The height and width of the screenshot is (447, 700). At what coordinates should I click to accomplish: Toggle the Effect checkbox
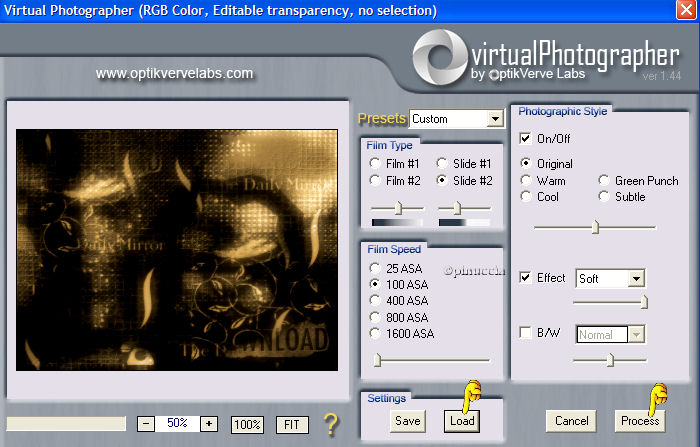[x=525, y=277]
